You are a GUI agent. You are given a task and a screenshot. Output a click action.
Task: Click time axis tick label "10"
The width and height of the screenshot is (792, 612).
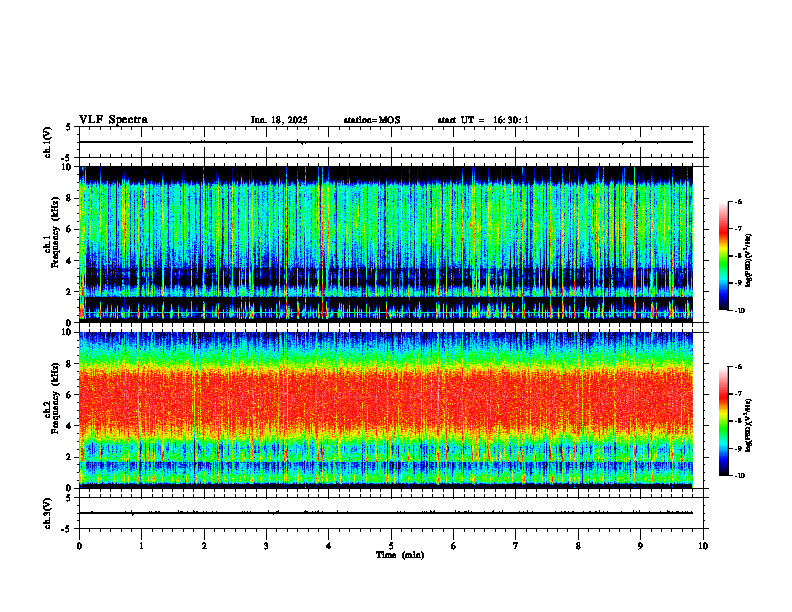pos(703,546)
